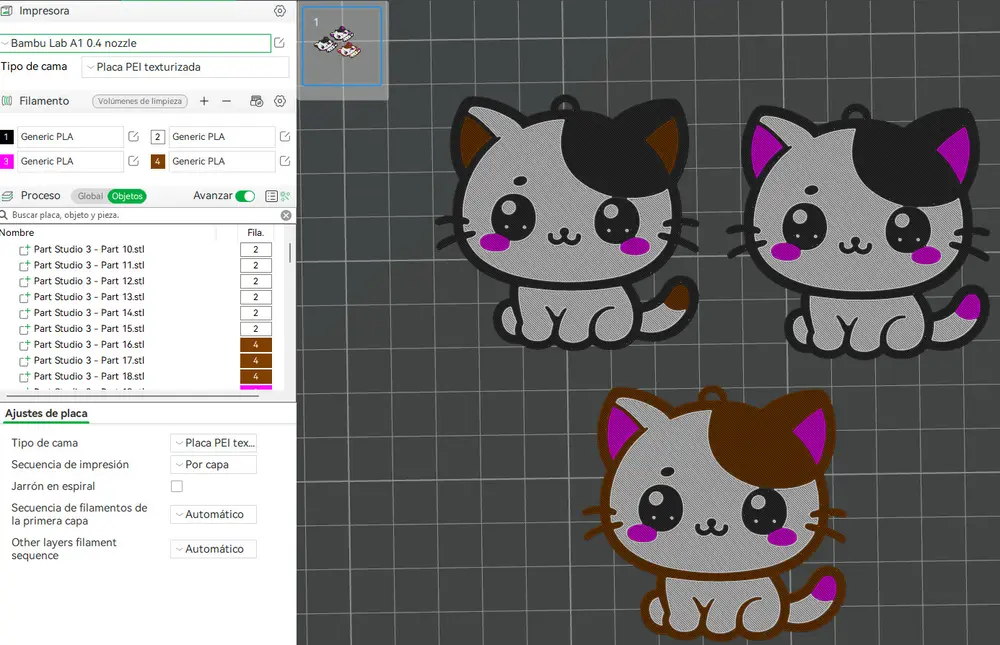Edit filament 4 Generic PLA preset
This screenshot has width=1000, height=645.
(285, 161)
